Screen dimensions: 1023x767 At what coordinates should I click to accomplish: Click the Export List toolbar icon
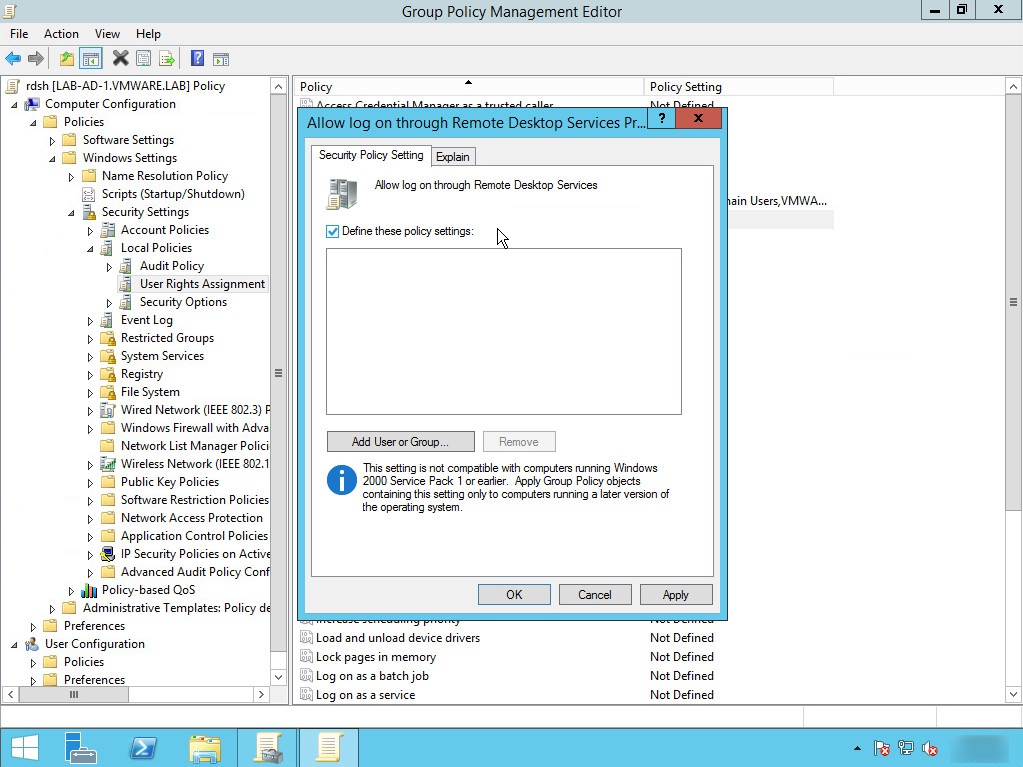tap(166, 59)
